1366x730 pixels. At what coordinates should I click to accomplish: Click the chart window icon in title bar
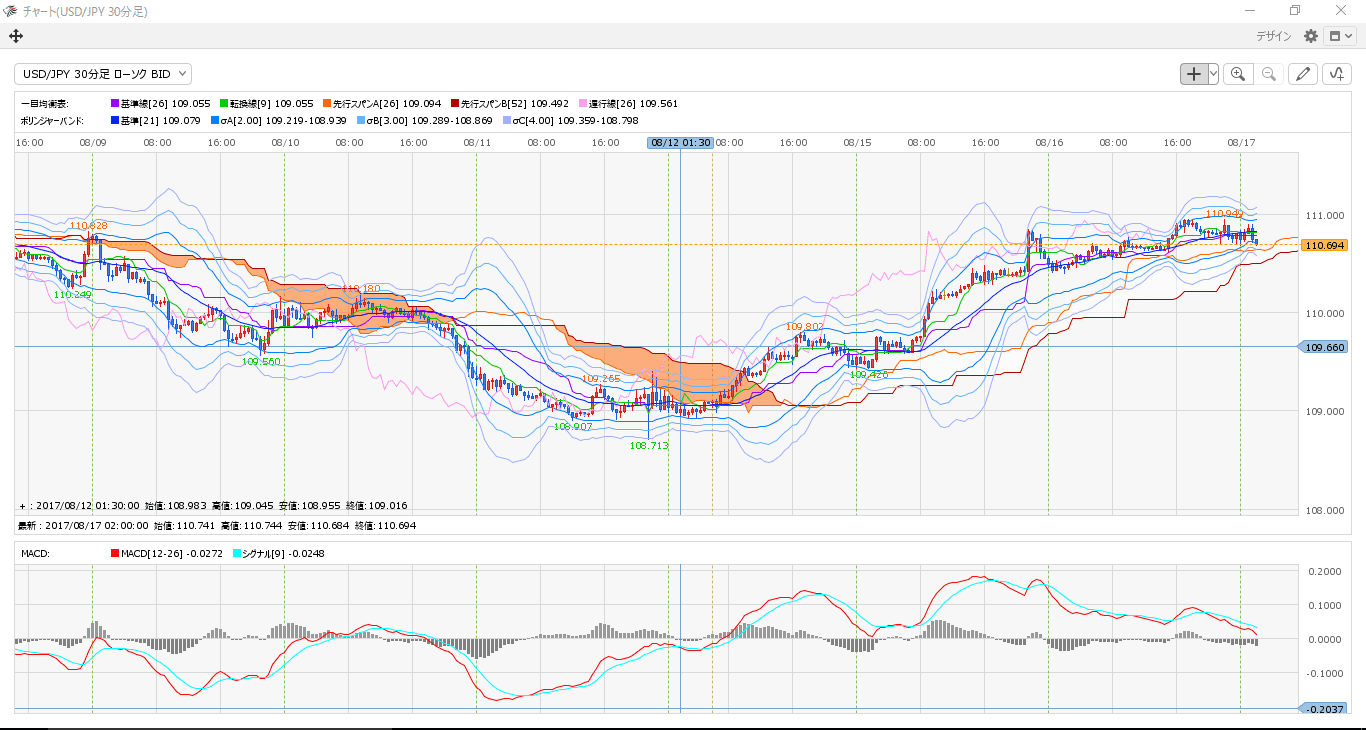[10, 10]
